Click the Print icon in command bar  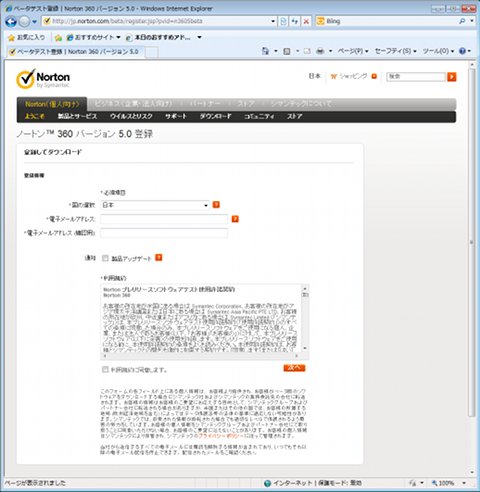(320, 51)
